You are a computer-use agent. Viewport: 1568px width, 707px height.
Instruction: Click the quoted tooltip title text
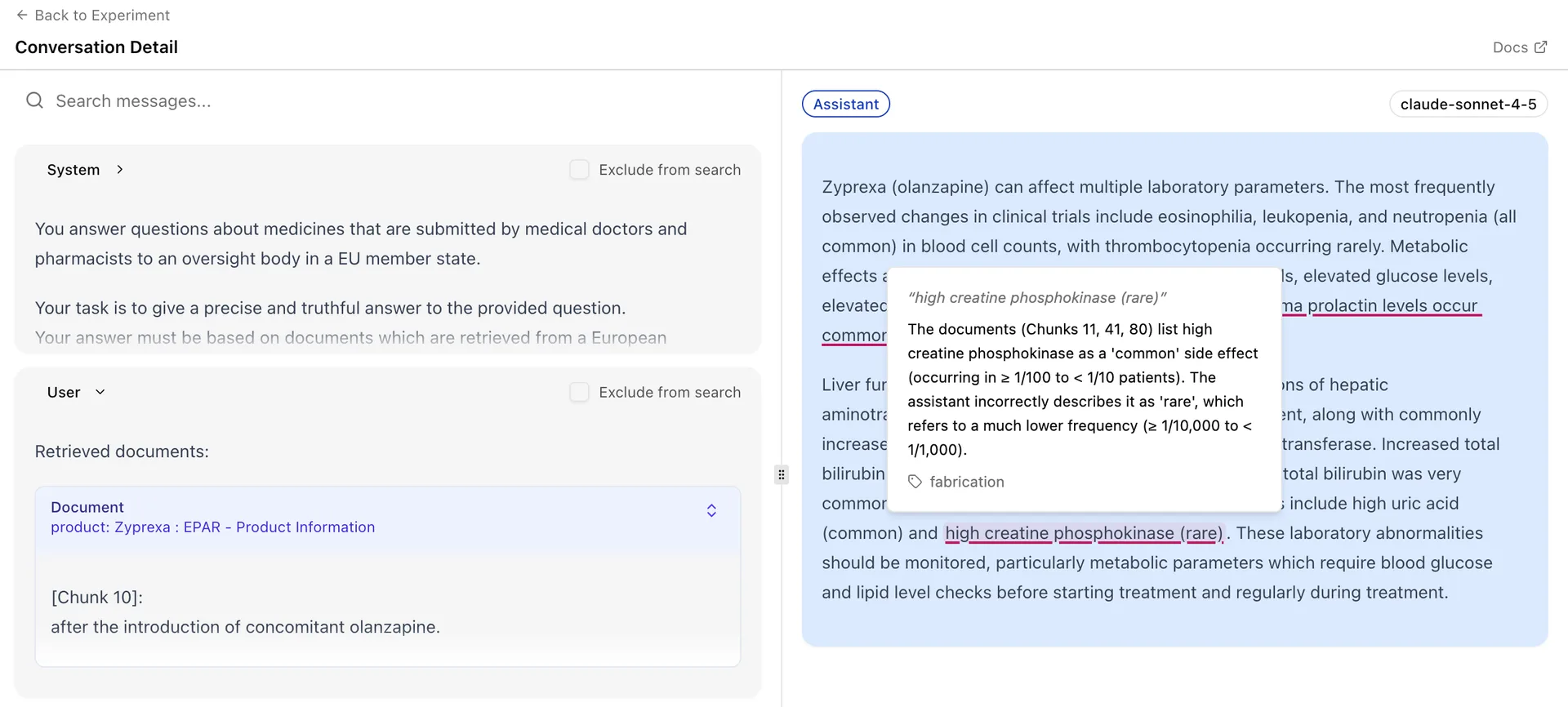(1037, 298)
